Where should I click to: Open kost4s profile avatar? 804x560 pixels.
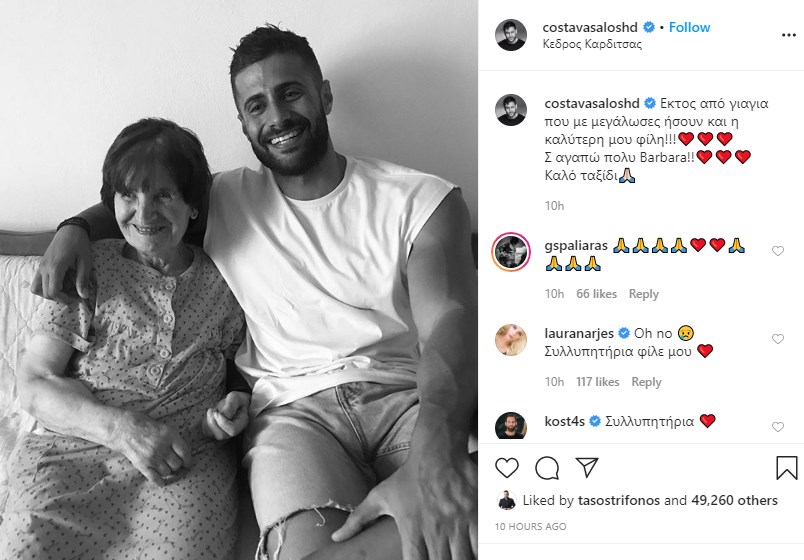click(511, 426)
